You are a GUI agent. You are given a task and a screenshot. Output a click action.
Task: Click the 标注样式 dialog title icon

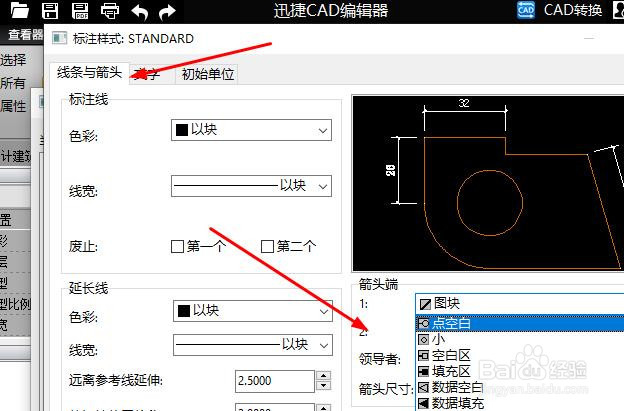tap(60, 38)
